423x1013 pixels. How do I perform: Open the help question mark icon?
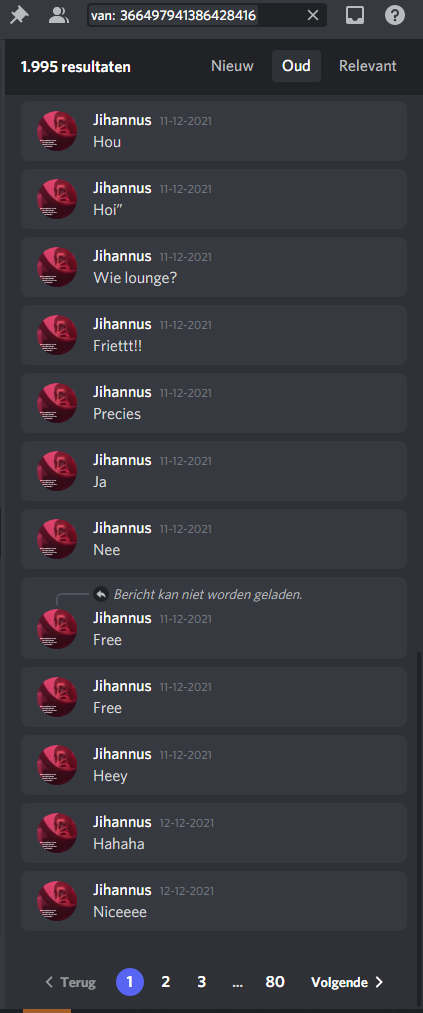tap(395, 16)
